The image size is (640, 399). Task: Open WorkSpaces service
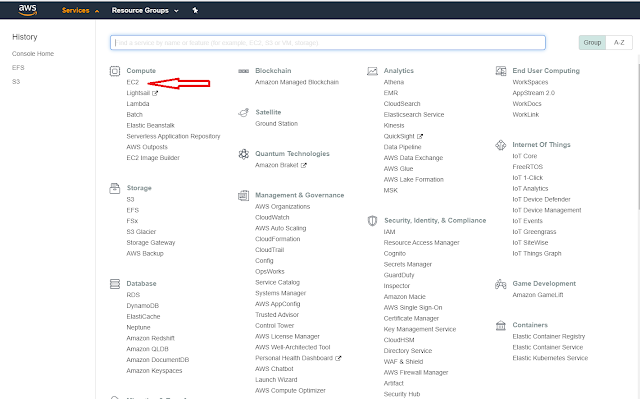(x=530, y=82)
